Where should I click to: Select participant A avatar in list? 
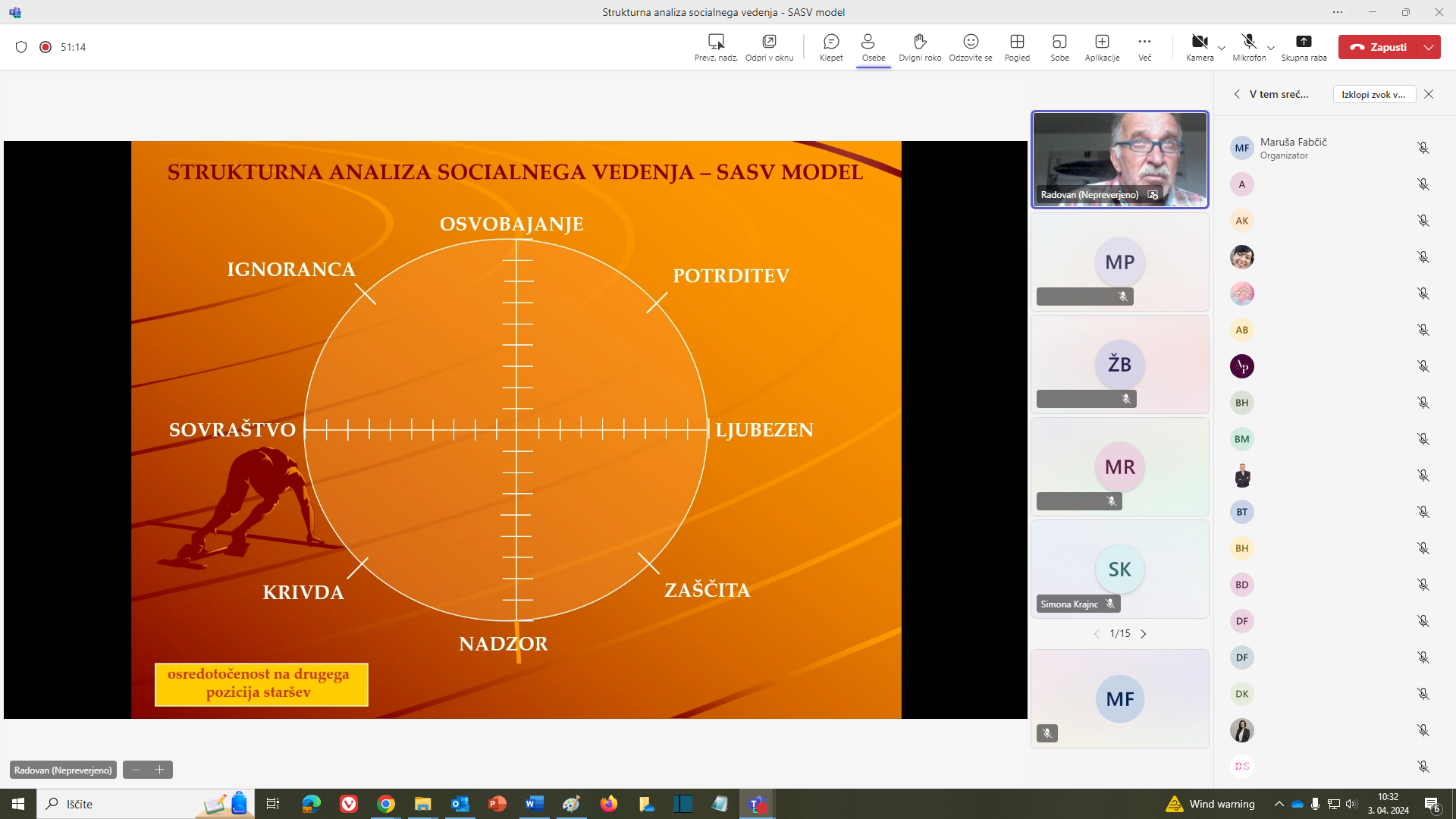tap(1241, 184)
